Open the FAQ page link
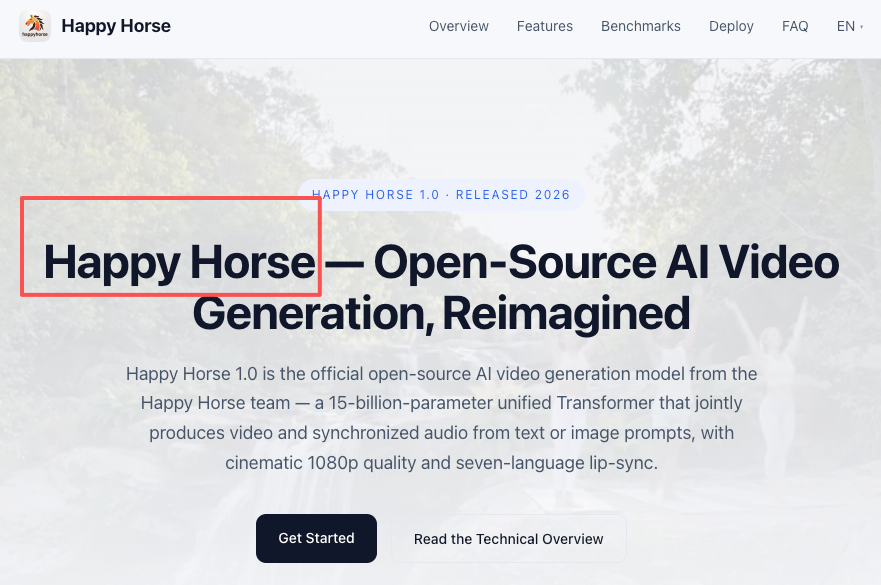The width and height of the screenshot is (881, 585). click(x=795, y=26)
